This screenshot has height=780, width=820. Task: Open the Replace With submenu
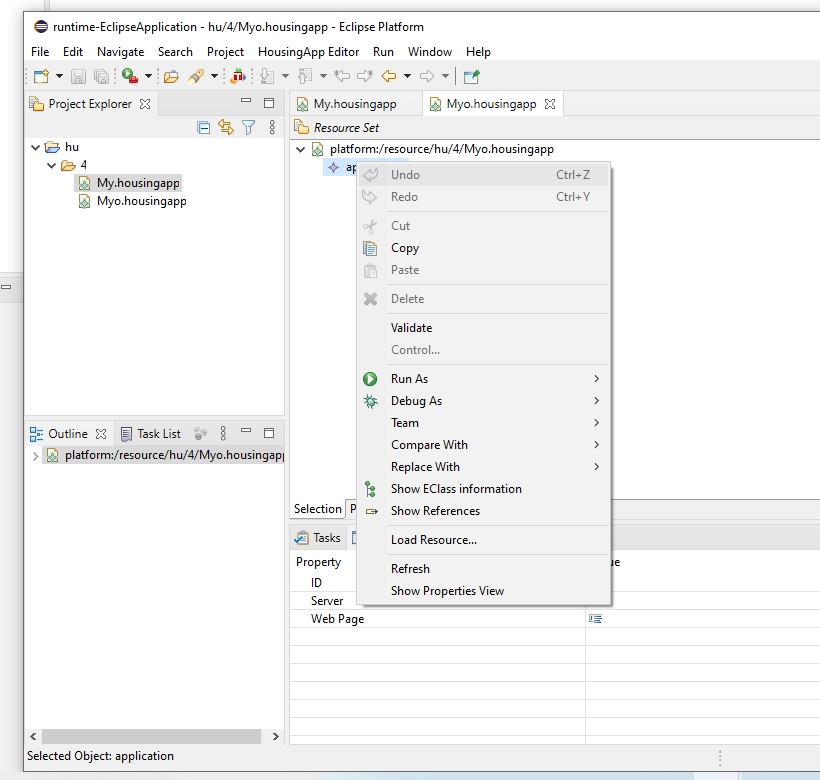(x=484, y=467)
